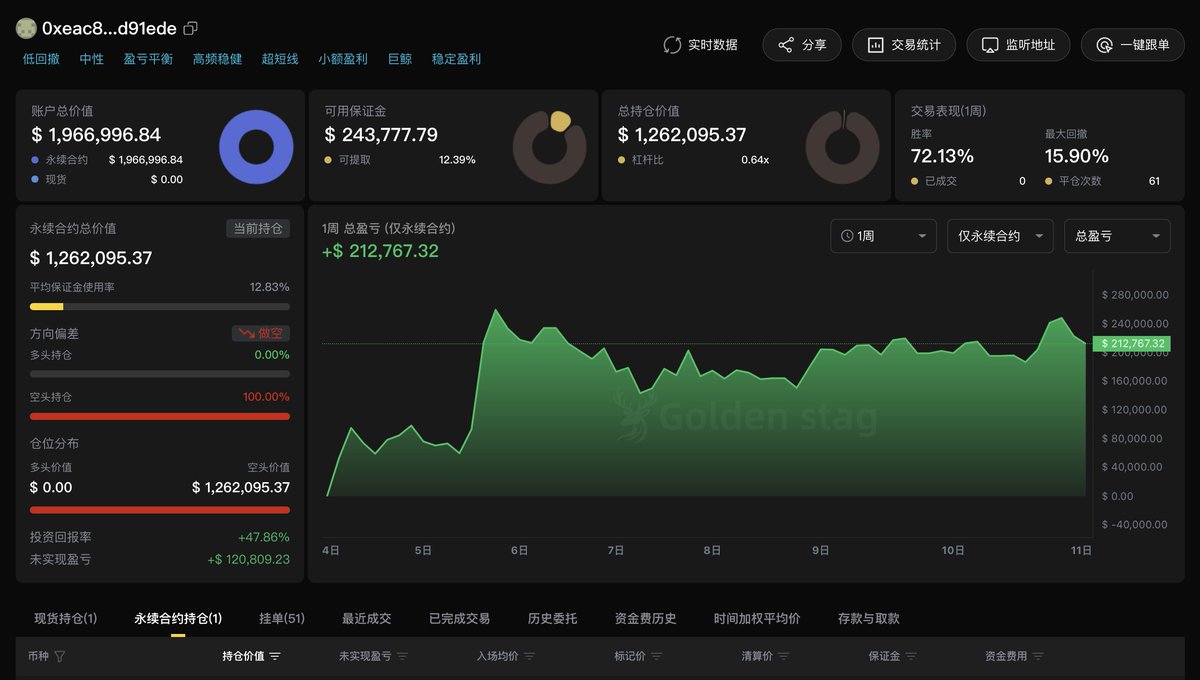The height and width of the screenshot is (680, 1200).
Task: Click the 低回撤 tag
Action: (x=41, y=59)
